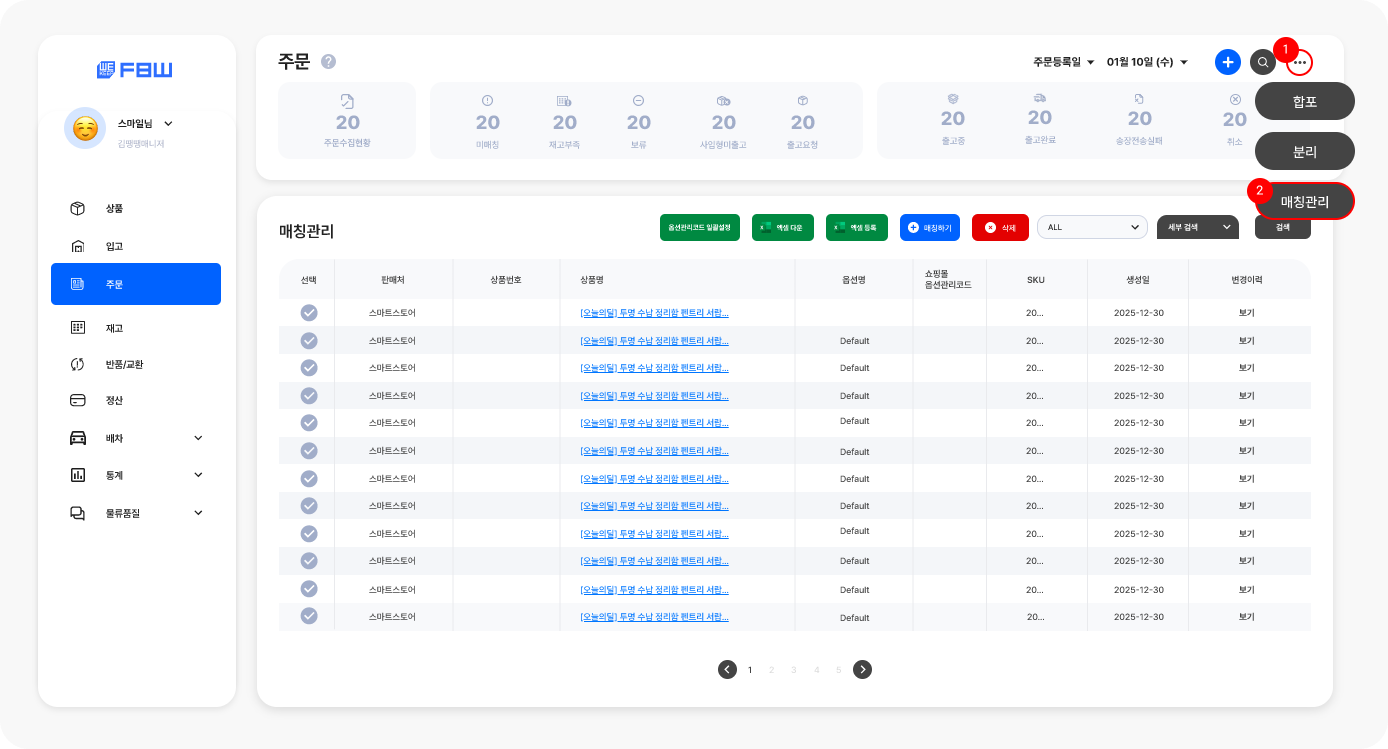
Task: Click the 엑셀 다운 button
Action: click(783, 227)
